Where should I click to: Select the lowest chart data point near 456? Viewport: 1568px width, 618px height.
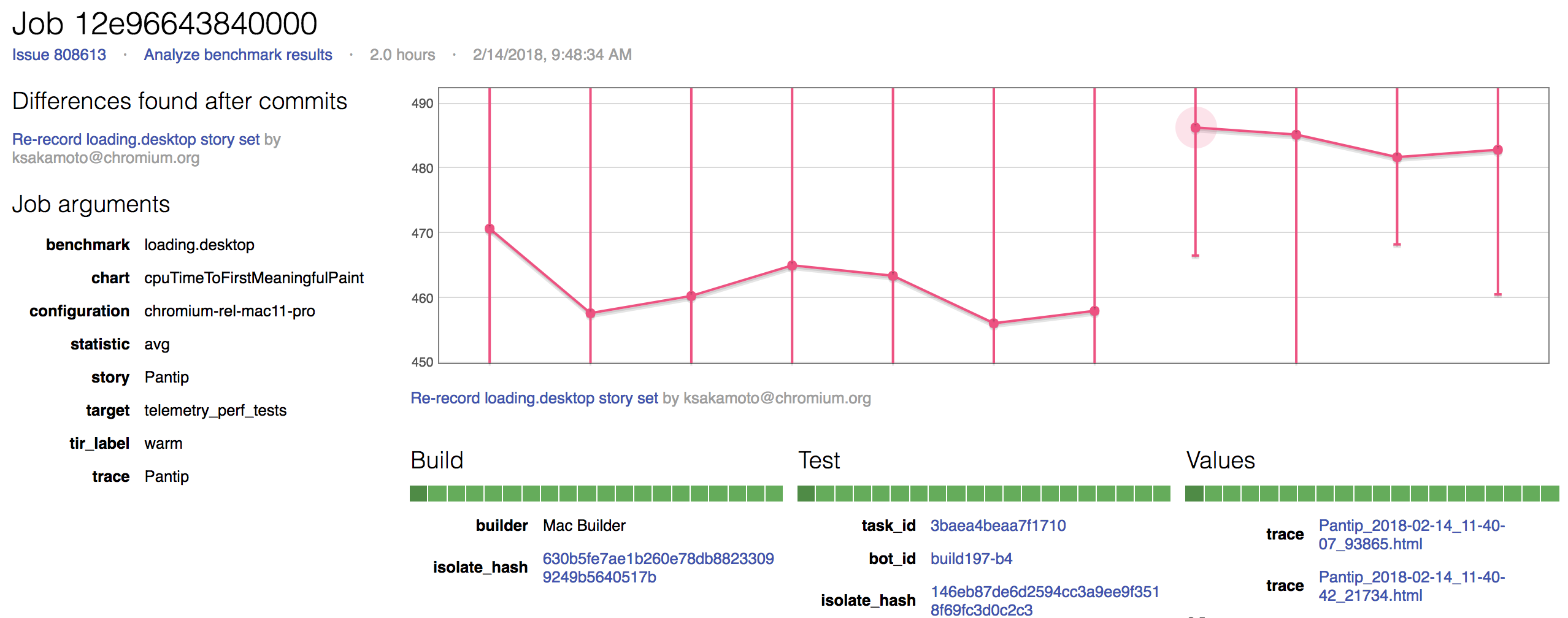click(x=994, y=323)
